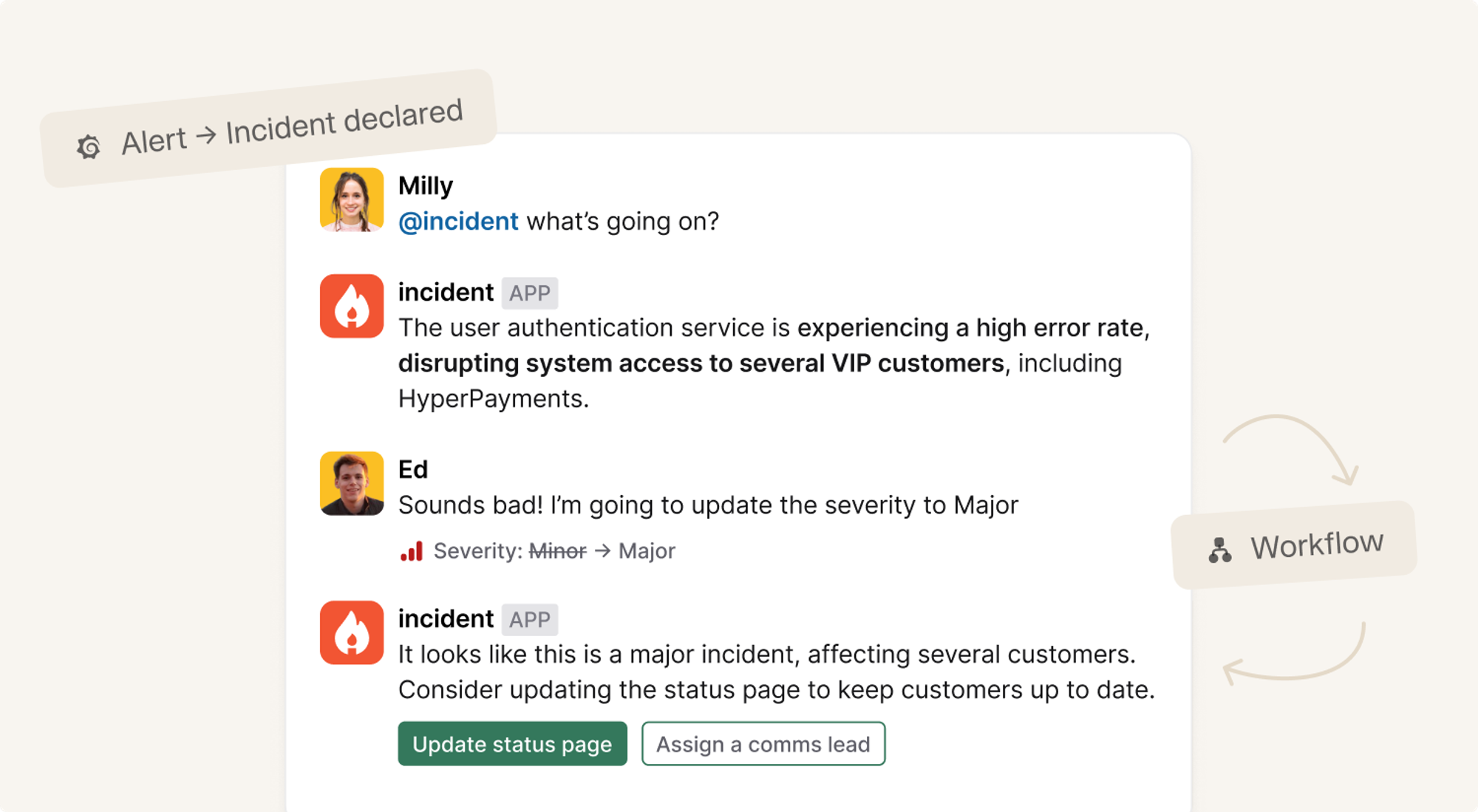Click the second incident flame app icon
The width and height of the screenshot is (1478, 812).
(352, 632)
